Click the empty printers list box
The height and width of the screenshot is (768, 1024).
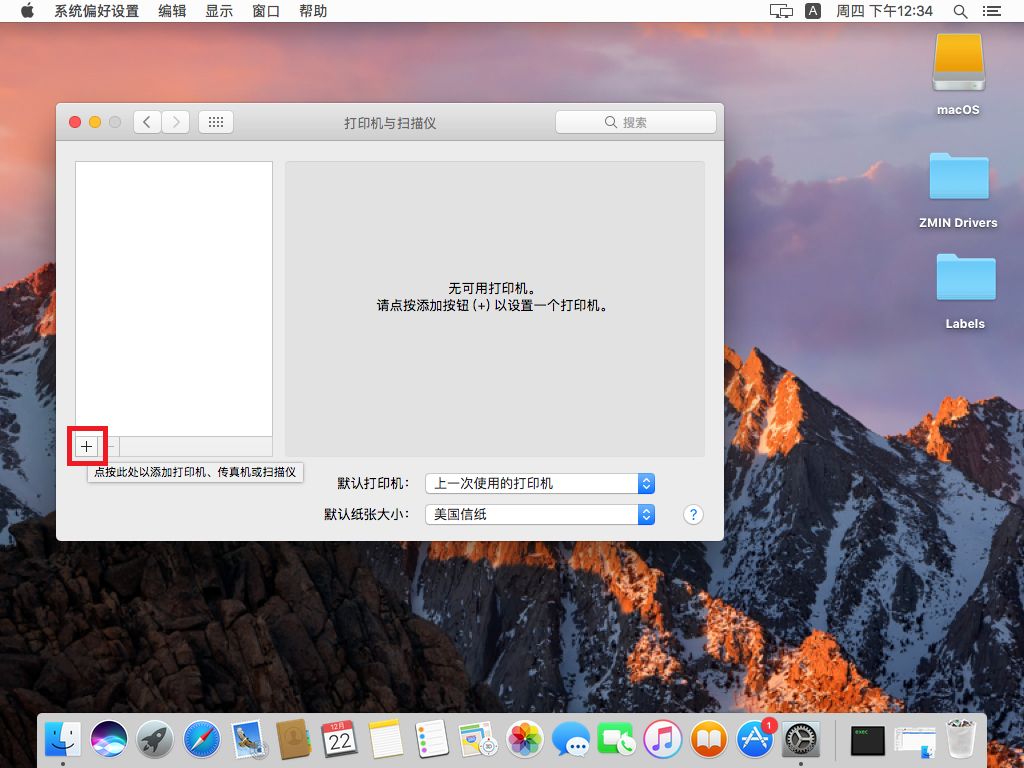[174, 299]
